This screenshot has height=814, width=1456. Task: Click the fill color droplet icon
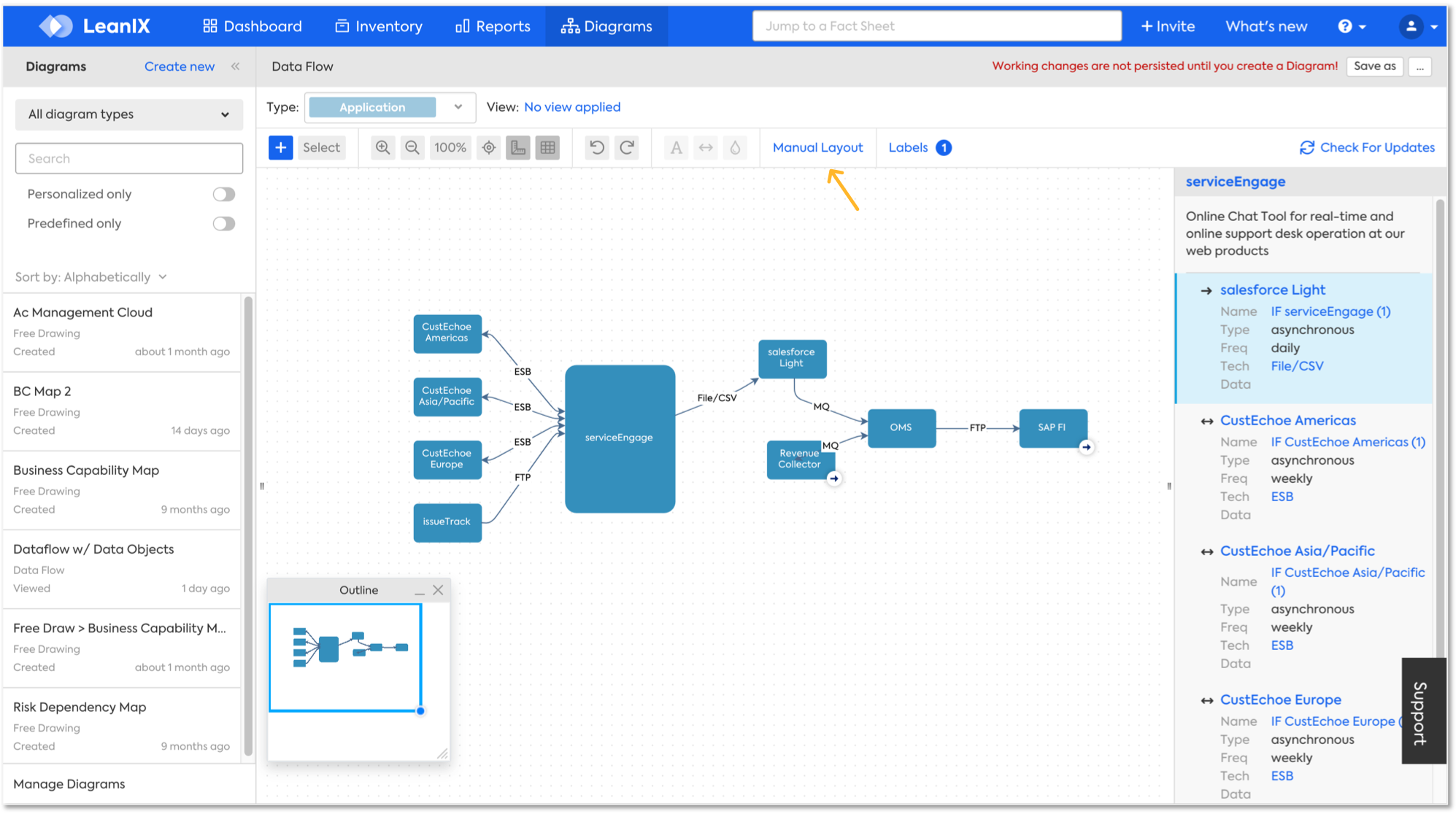(735, 147)
